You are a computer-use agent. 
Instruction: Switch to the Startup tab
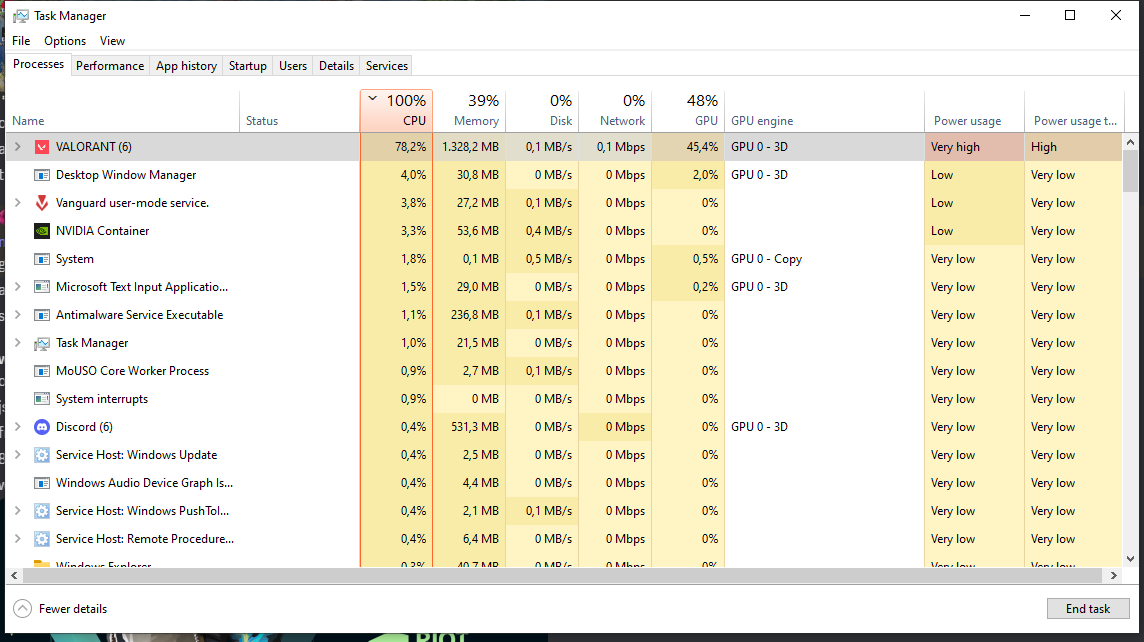point(248,66)
